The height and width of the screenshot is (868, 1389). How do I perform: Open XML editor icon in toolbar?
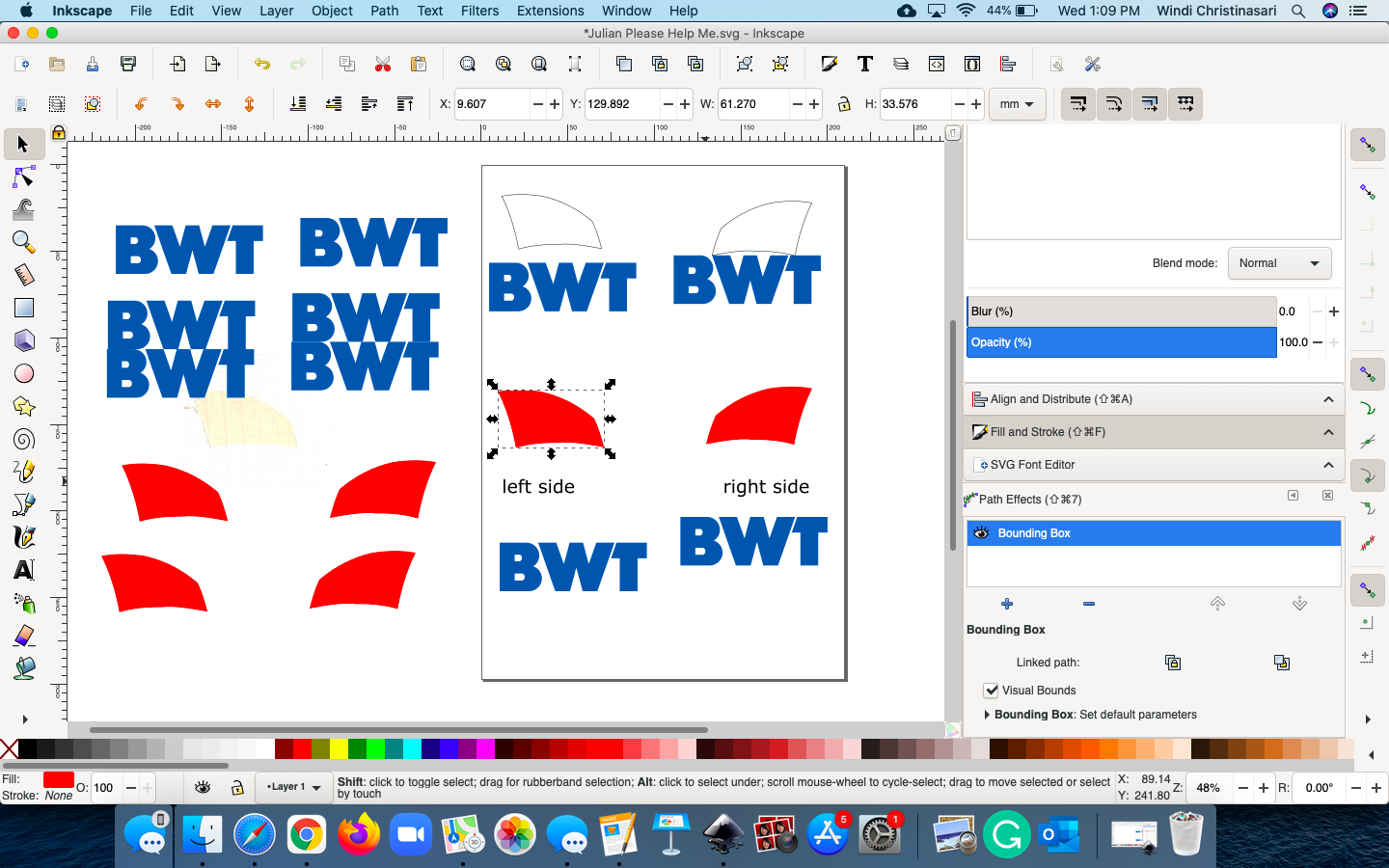coord(936,64)
